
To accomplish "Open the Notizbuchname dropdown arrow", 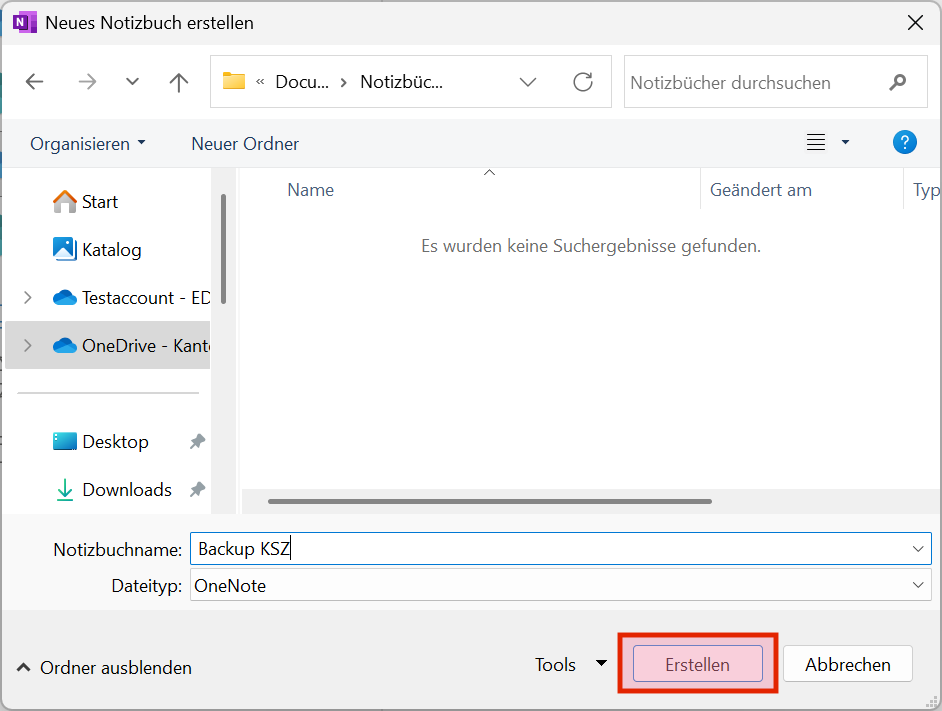I will 918,549.
